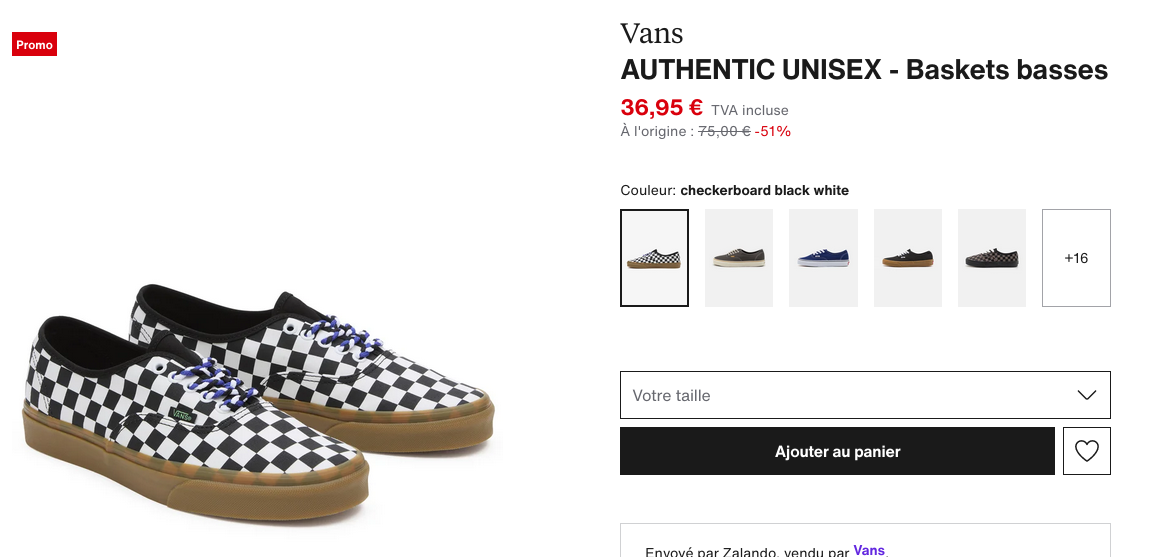Screen dimensions: 1161x557
Task: Click the Vans seller link below cart button
Action: click(869, 550)
